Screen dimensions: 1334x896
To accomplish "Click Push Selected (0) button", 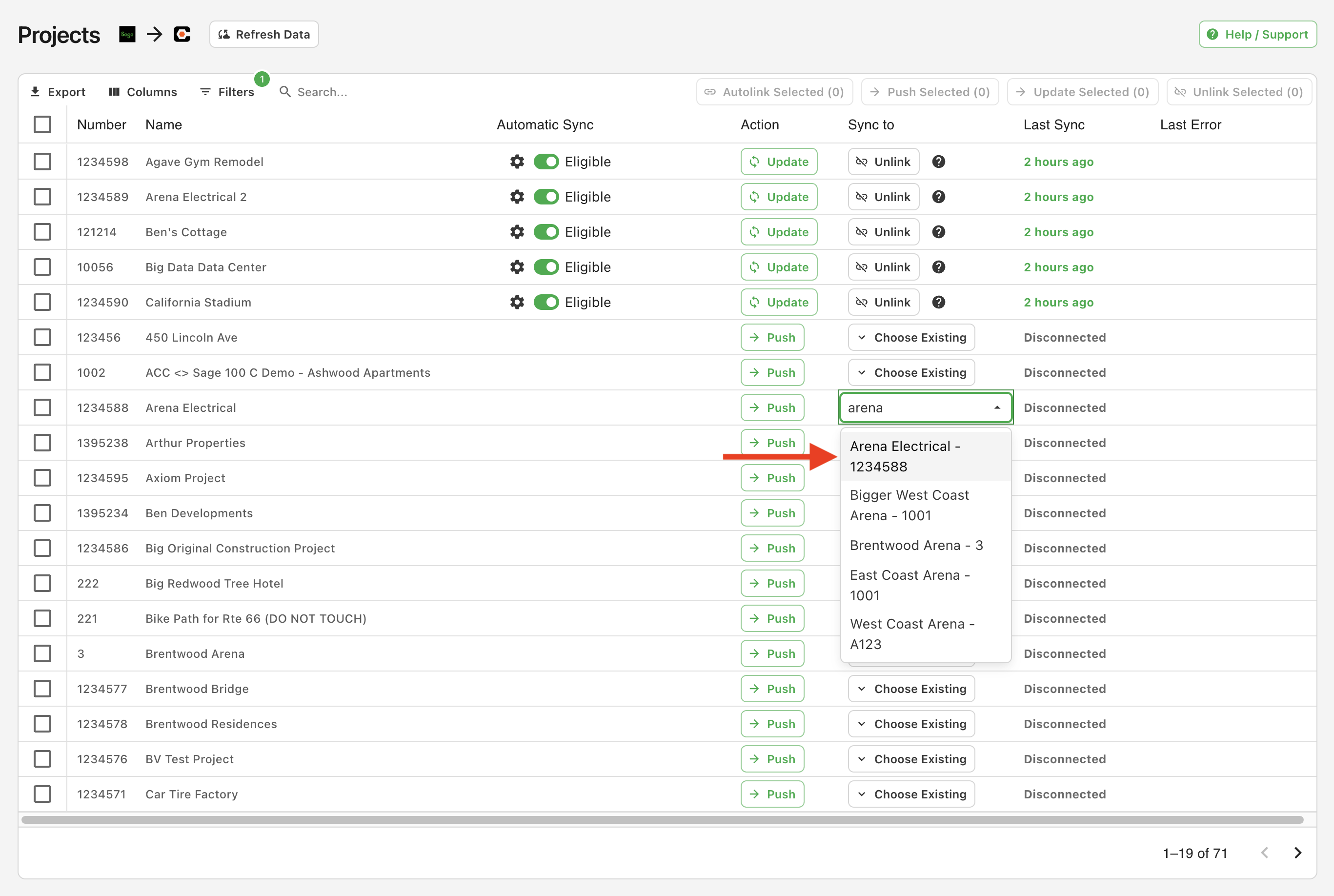I will 930,92.
